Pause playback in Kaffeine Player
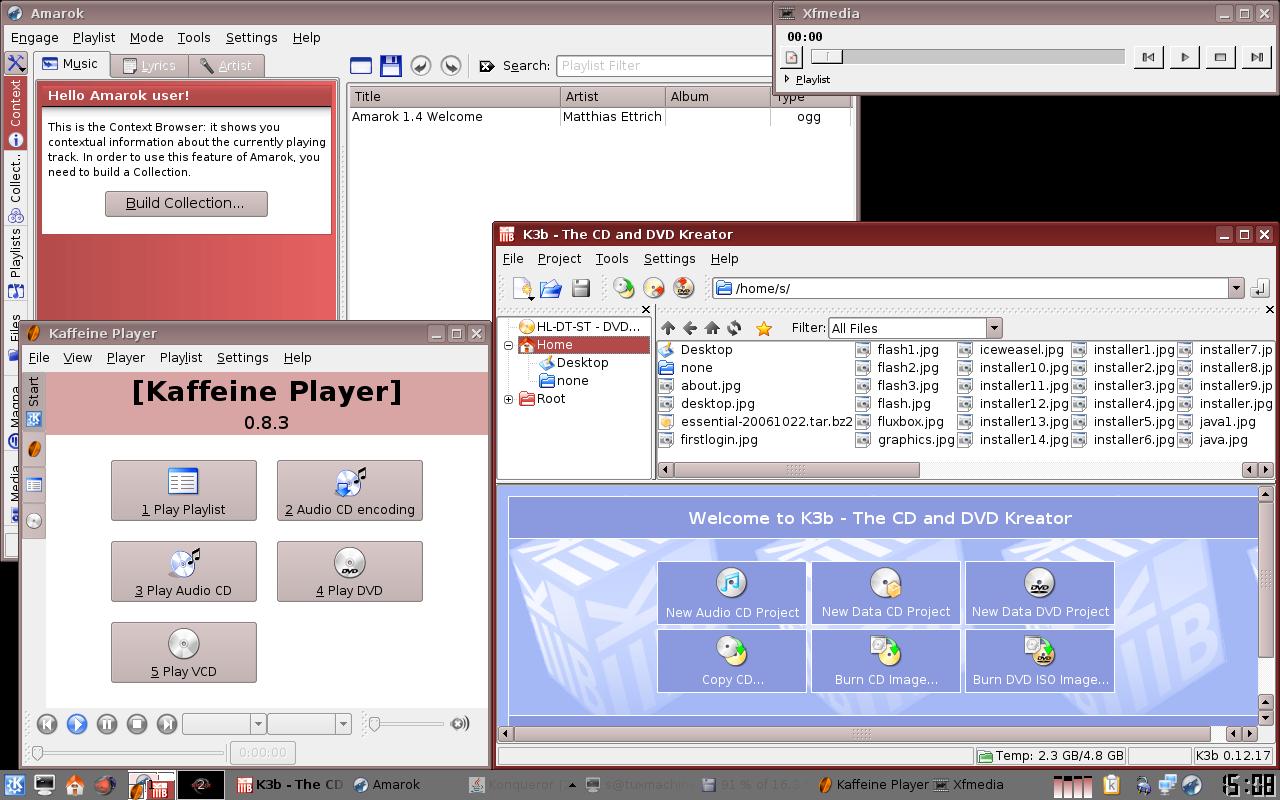 107,724
